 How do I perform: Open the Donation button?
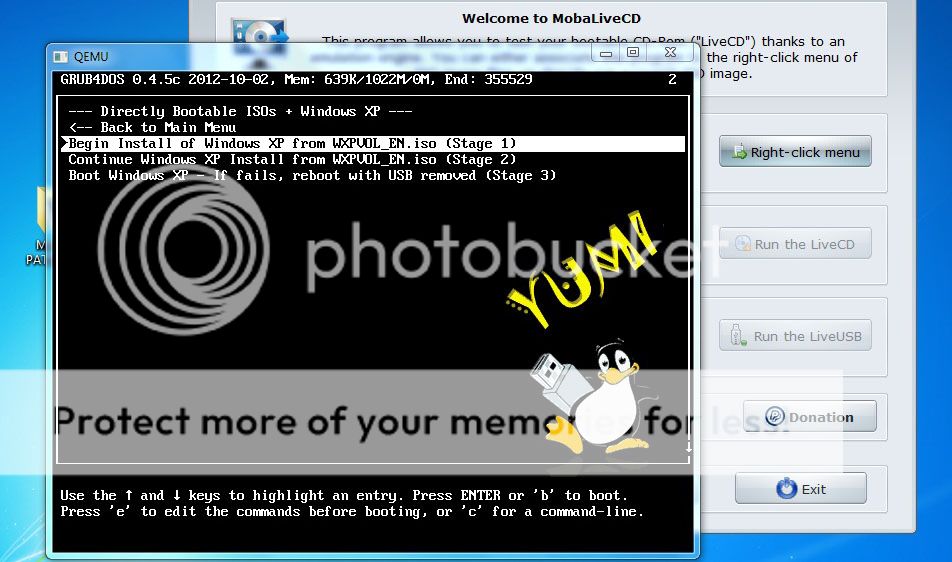click(x=809, y=417)
